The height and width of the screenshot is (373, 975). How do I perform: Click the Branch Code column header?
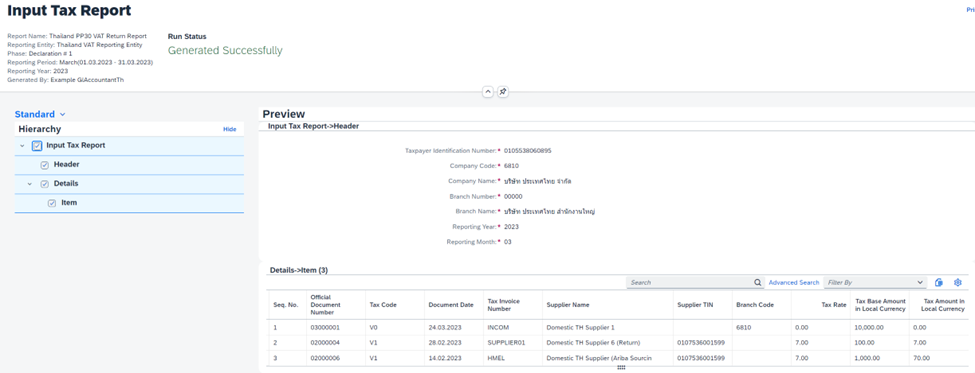click(761, 305)
